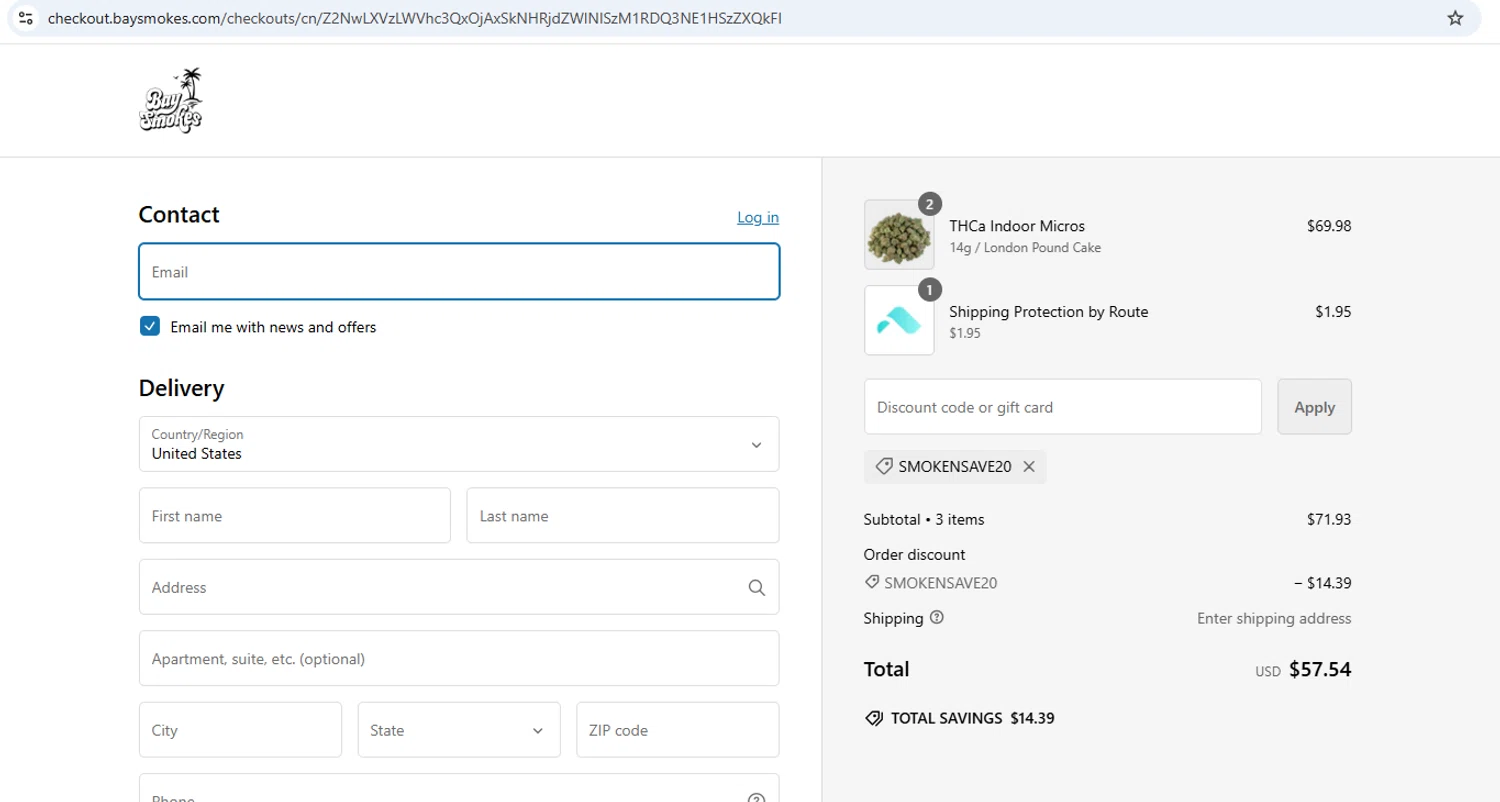Click the Order discount label
This screenshot has height=802, width=1500.
tap(915, 554)
